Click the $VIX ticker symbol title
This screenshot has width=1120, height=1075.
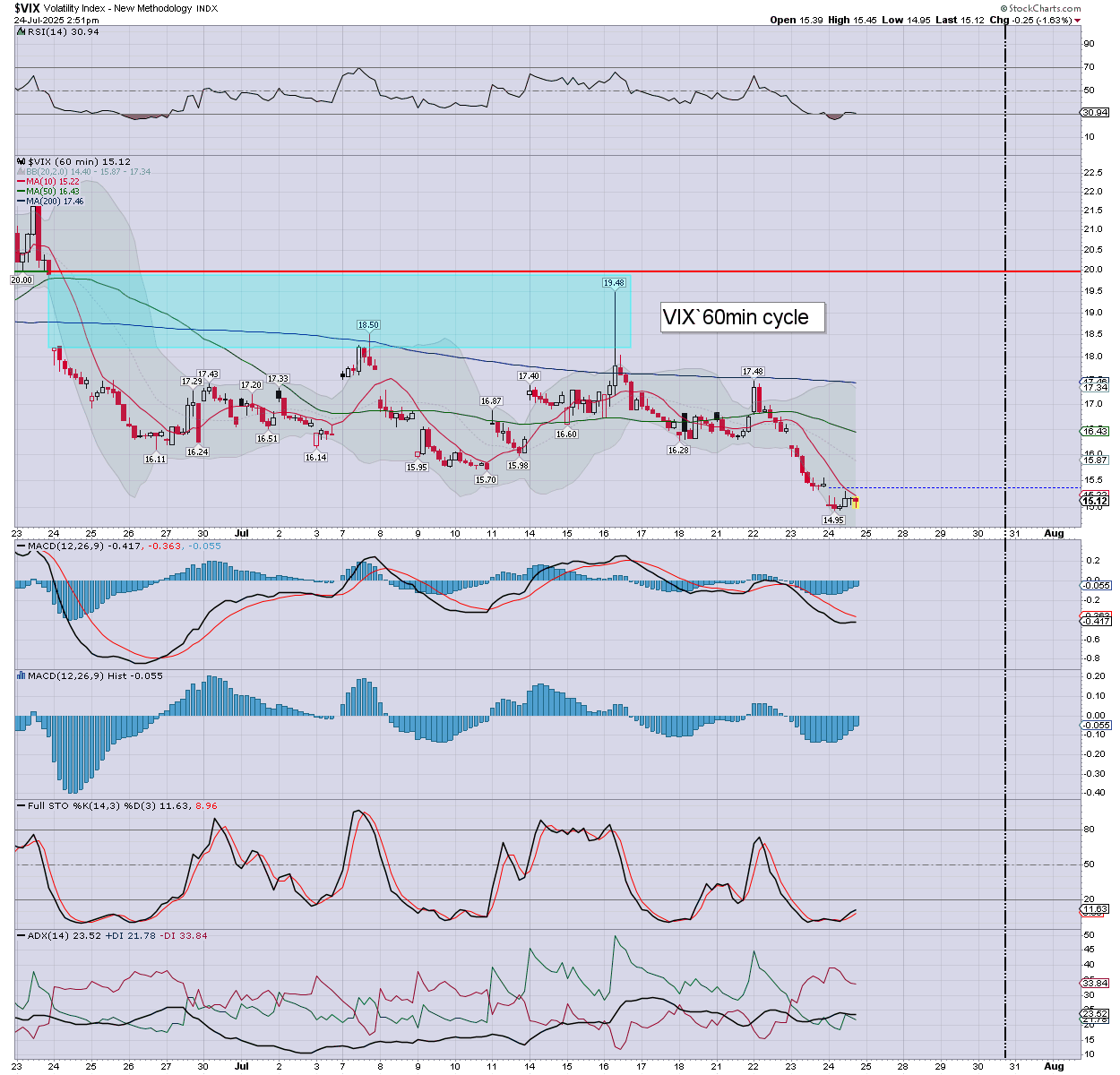[x=27, y=8]
